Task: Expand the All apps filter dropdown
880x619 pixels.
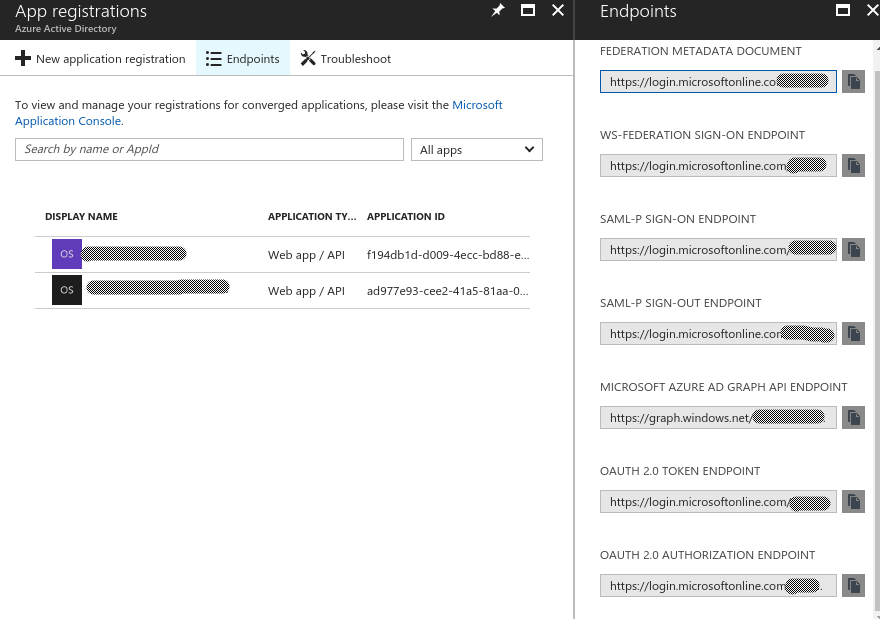Action: pos(477,149)
